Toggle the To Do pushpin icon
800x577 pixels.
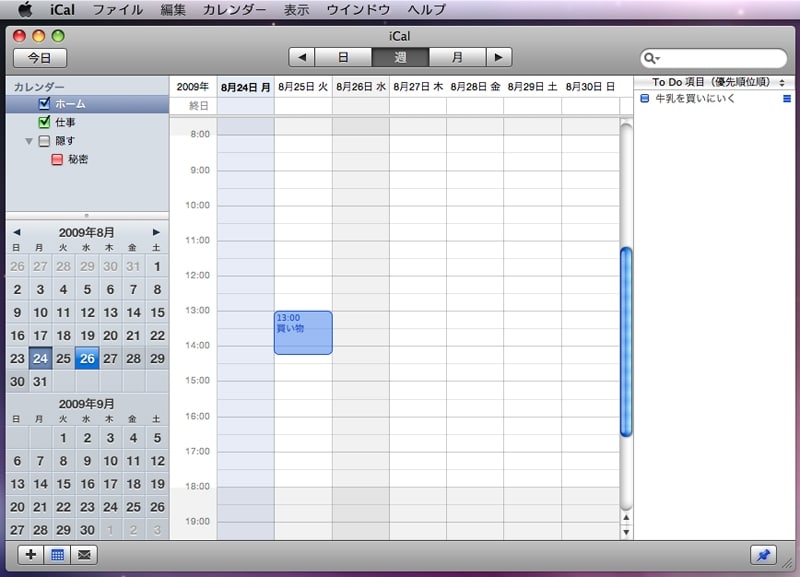763,555
